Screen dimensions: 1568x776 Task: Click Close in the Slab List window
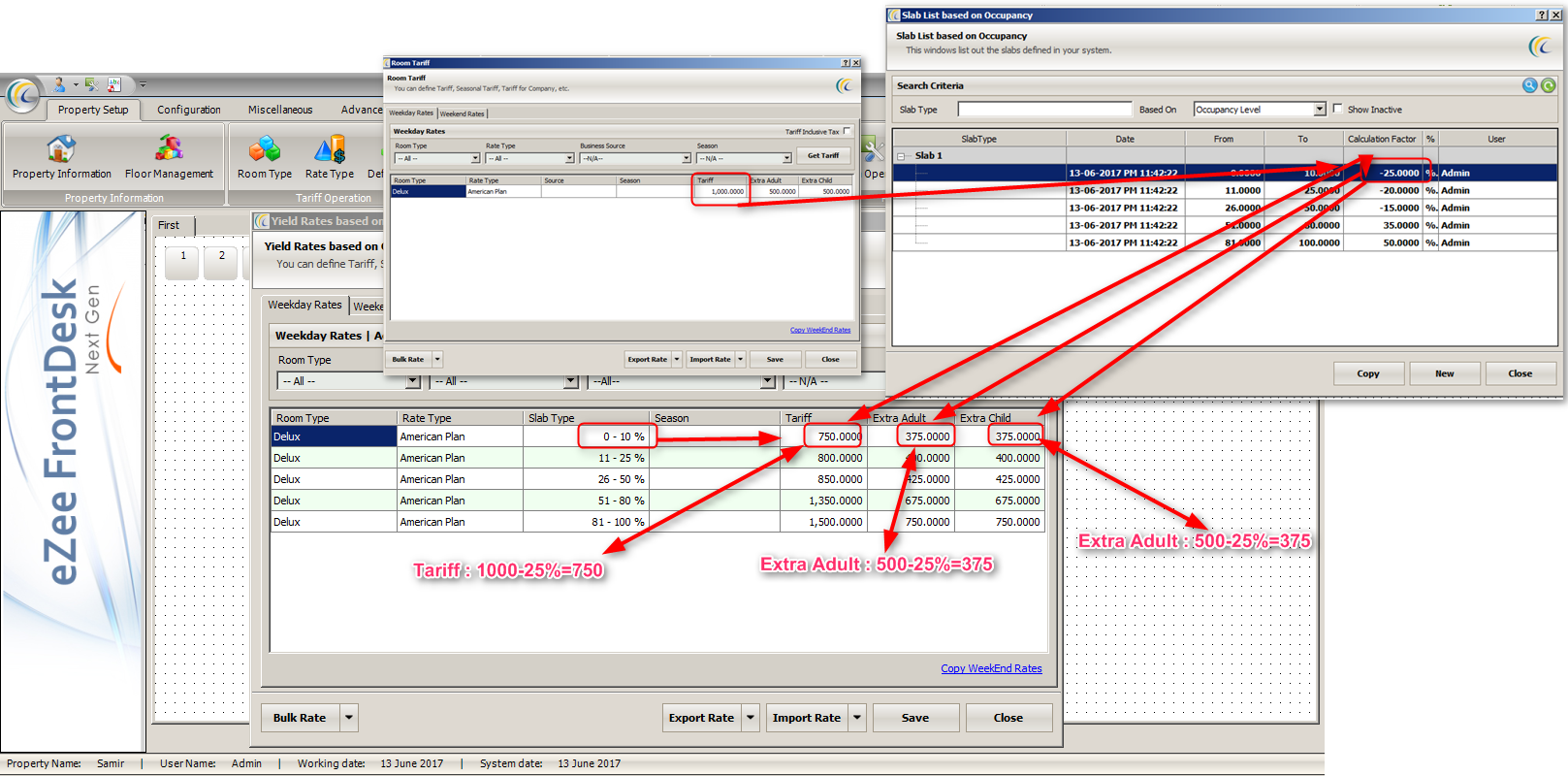tap(1520, 373)
